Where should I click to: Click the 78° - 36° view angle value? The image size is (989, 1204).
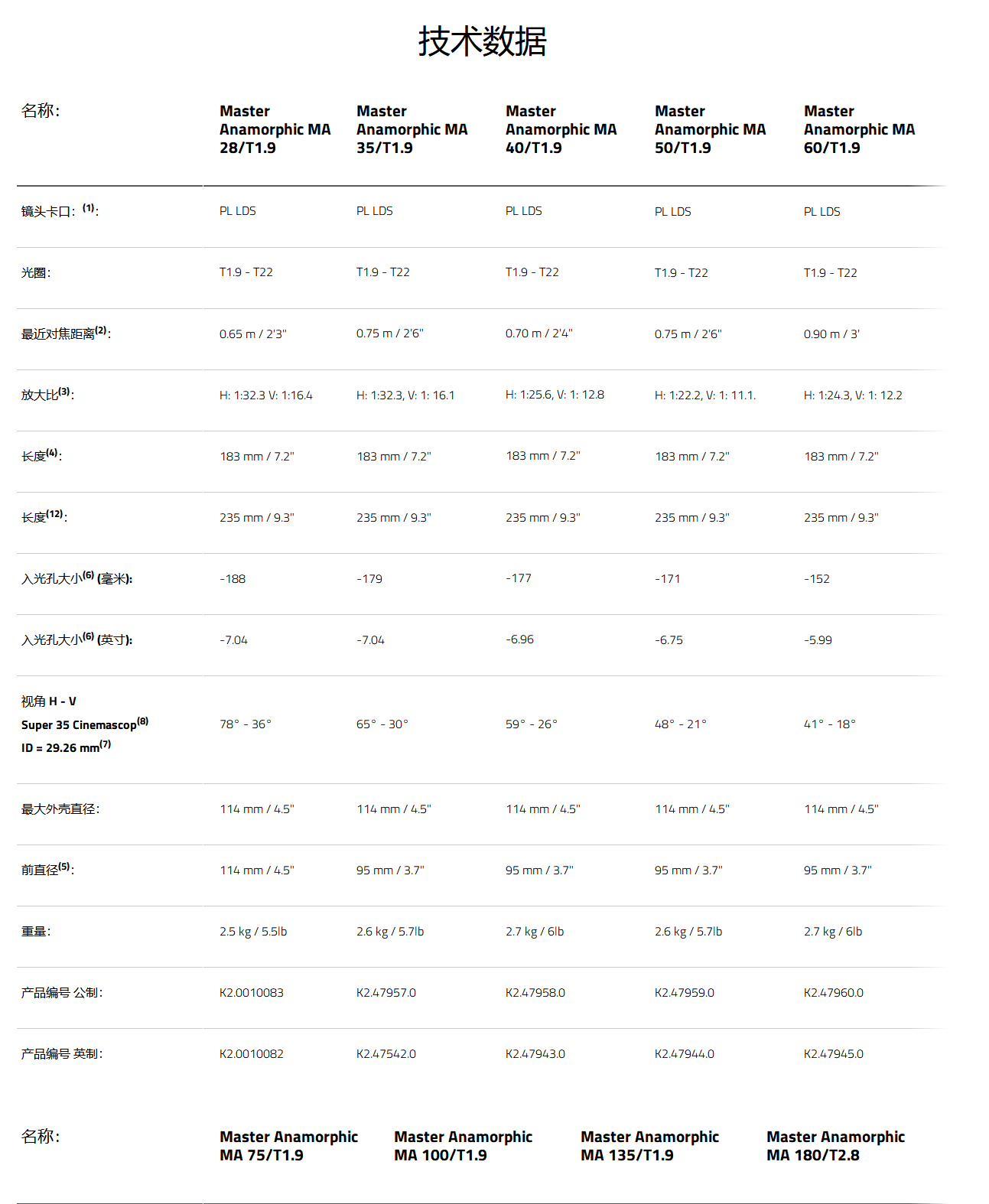click(x=246, y=724)
